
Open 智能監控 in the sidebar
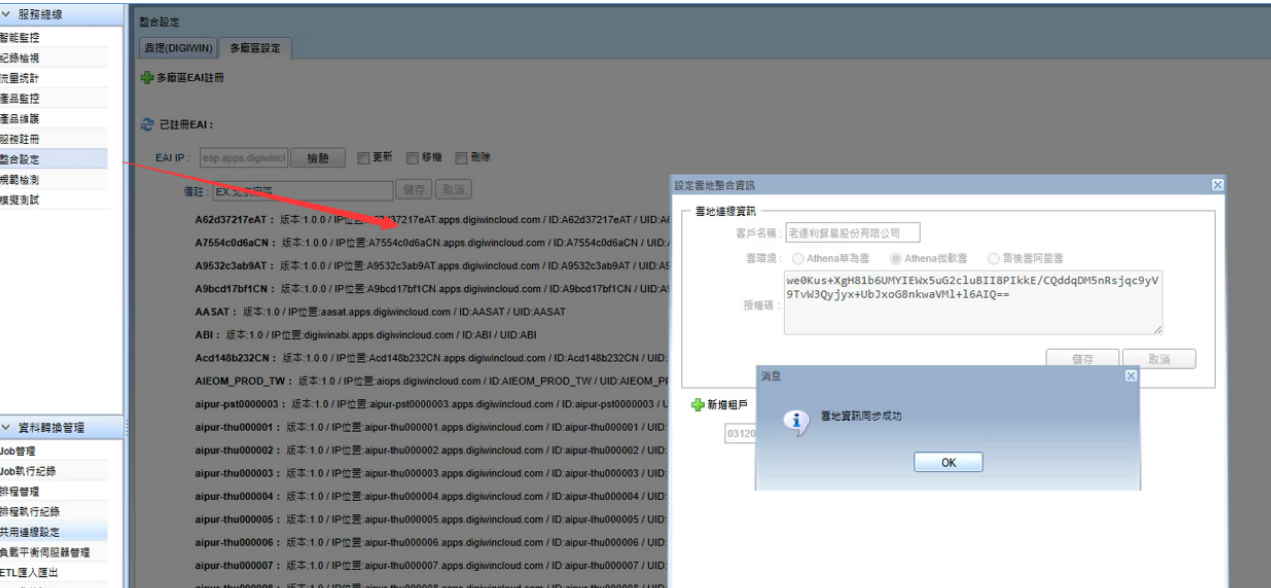coord(20,38)
